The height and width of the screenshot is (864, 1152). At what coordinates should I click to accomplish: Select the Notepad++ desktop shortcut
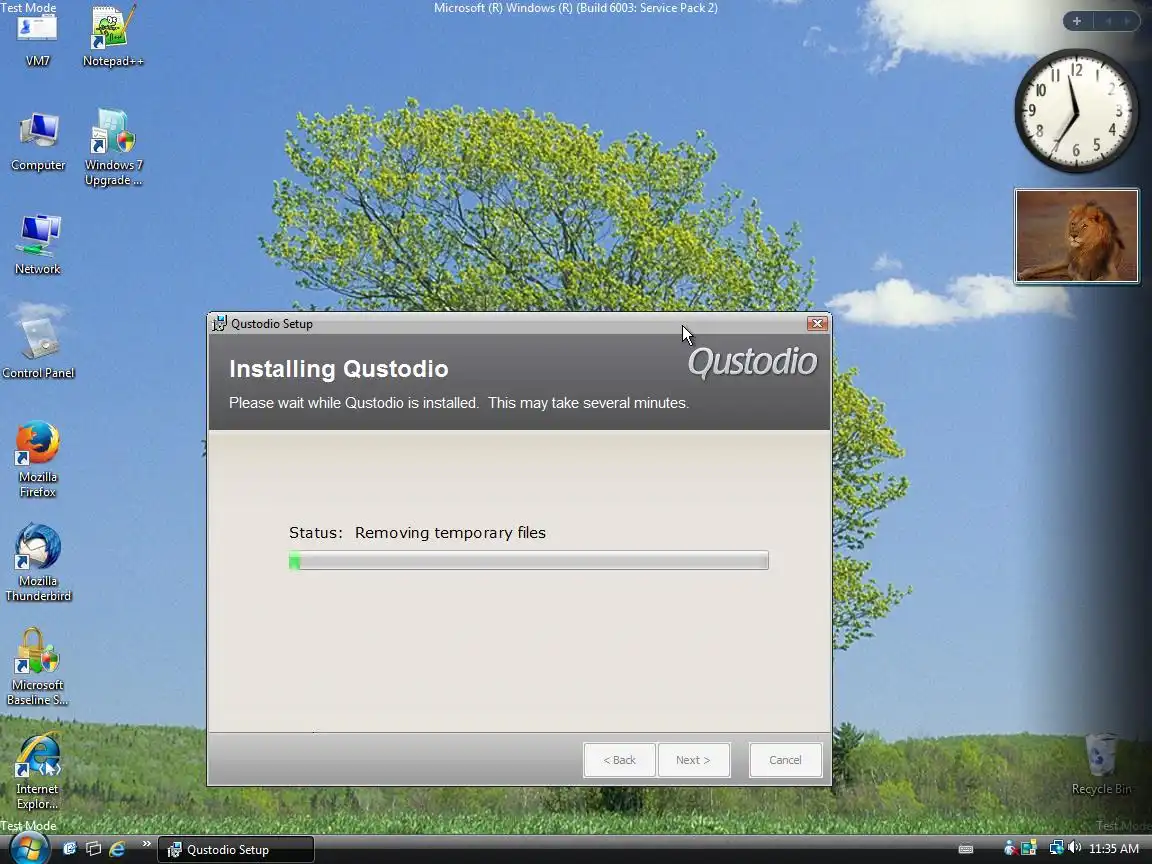pos(112,37)
